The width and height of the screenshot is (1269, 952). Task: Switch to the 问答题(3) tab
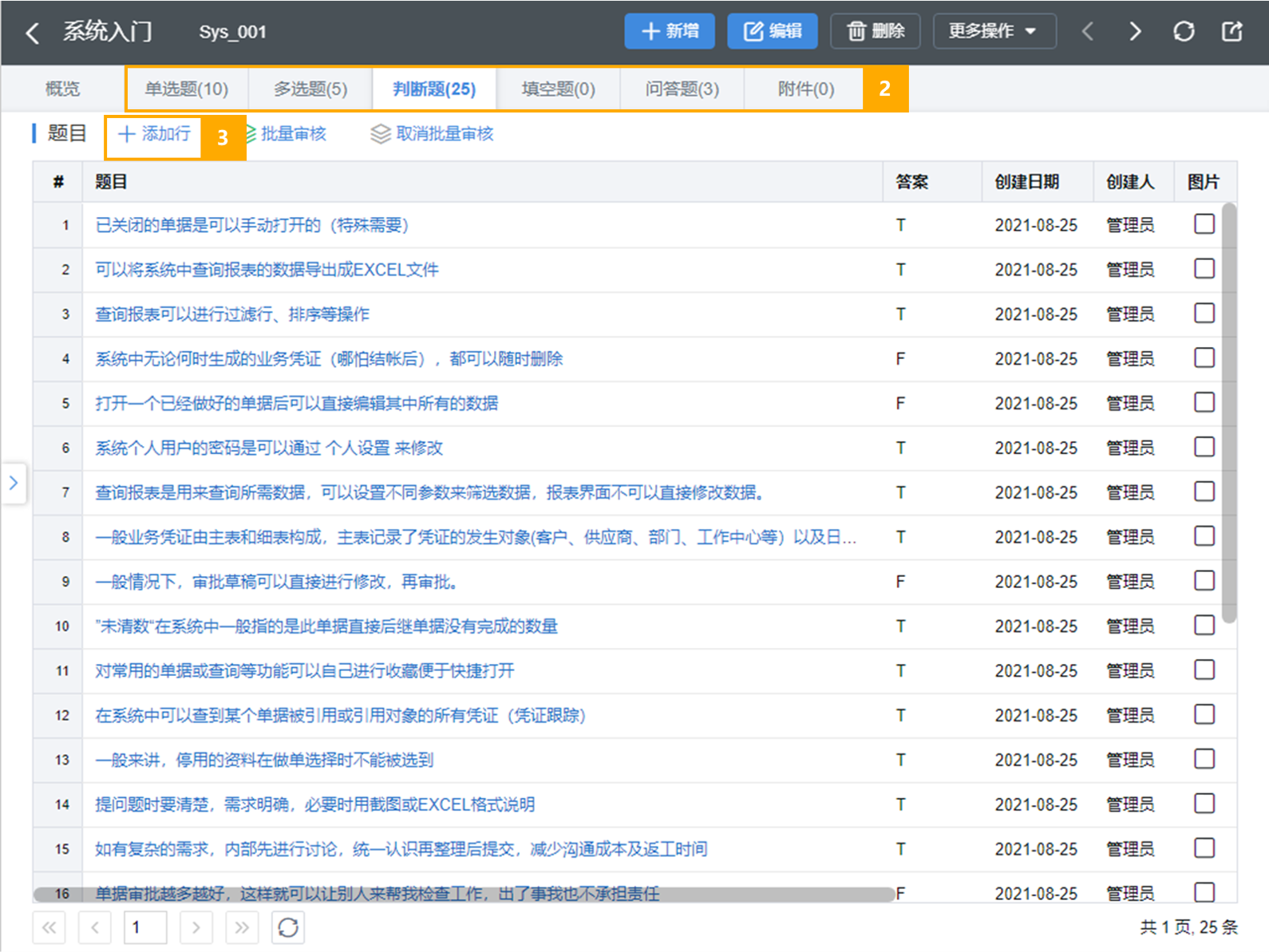(x=682, y=89)
